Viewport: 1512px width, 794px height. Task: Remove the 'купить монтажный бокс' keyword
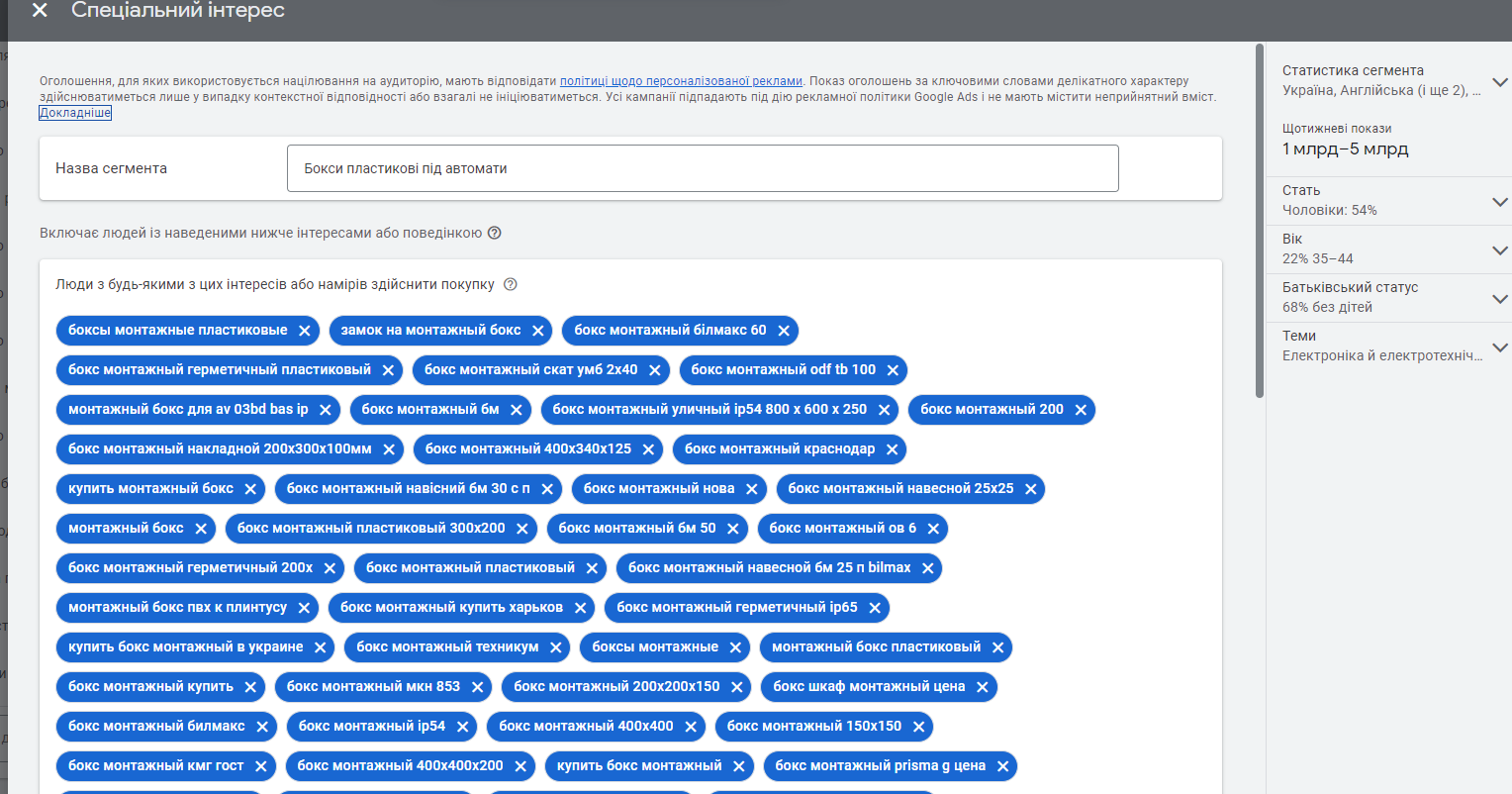[250, 489]
